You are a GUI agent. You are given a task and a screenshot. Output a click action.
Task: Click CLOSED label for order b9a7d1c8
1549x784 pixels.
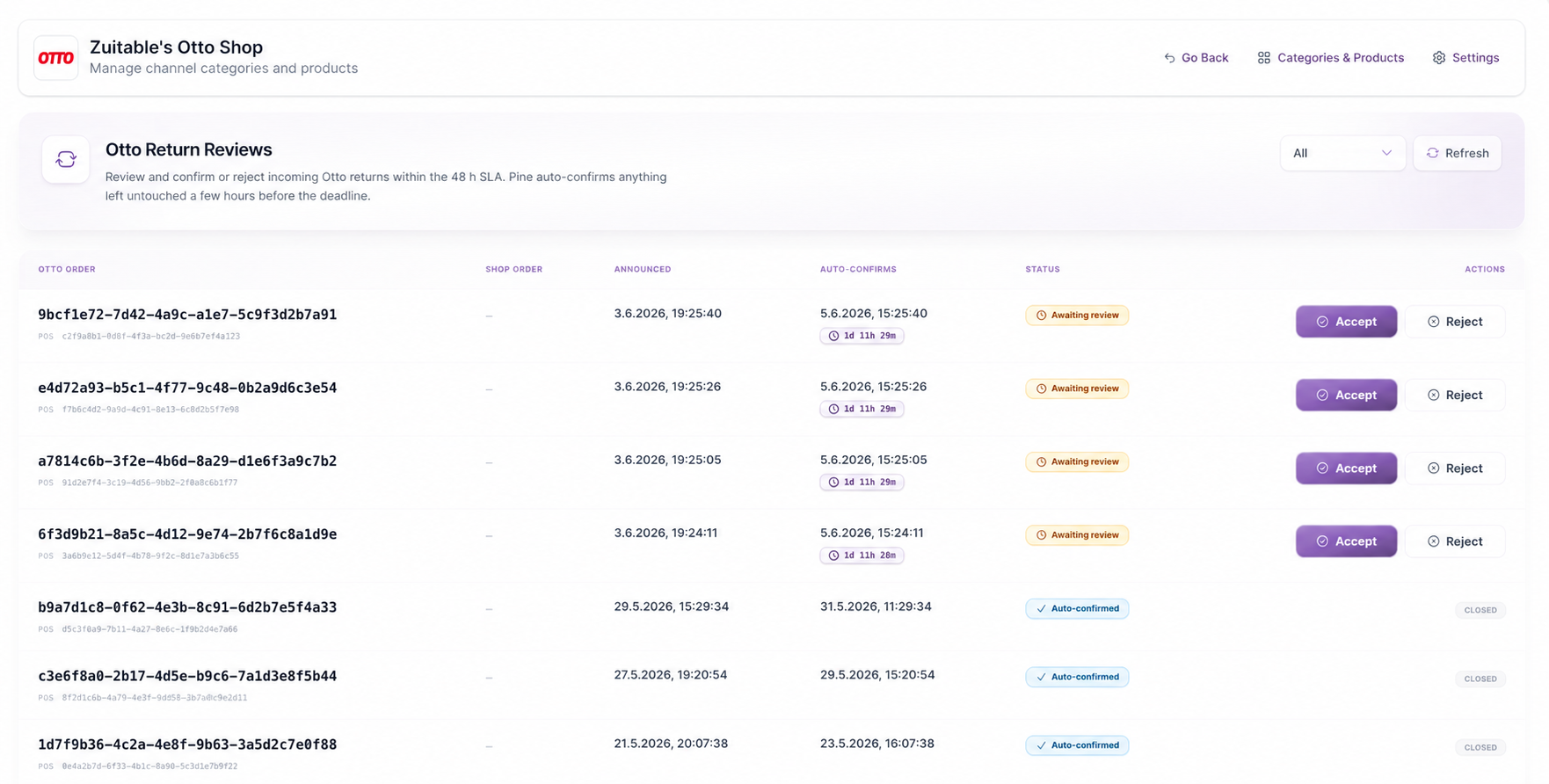tap(1480, 610)
